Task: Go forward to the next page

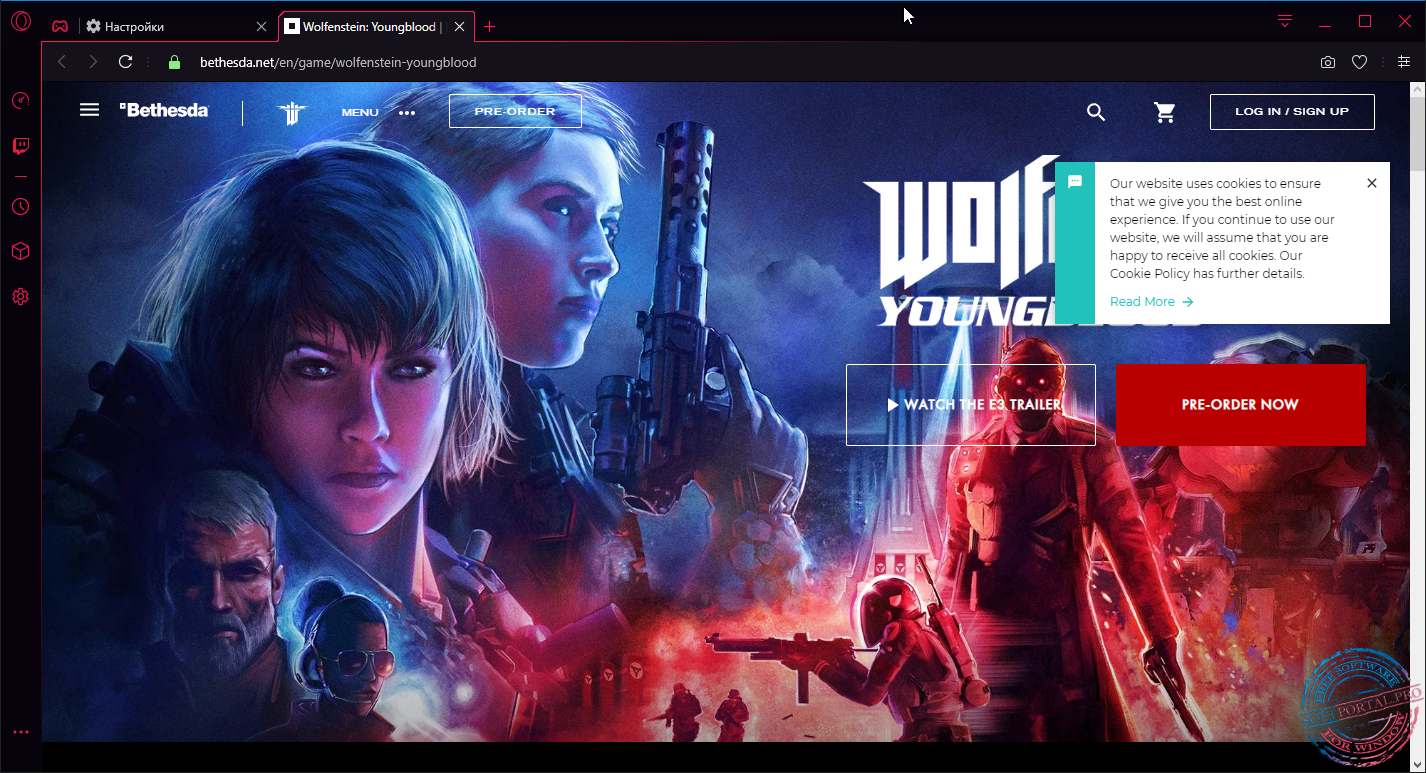Action: pyautogui.click(x=93, y=62)
